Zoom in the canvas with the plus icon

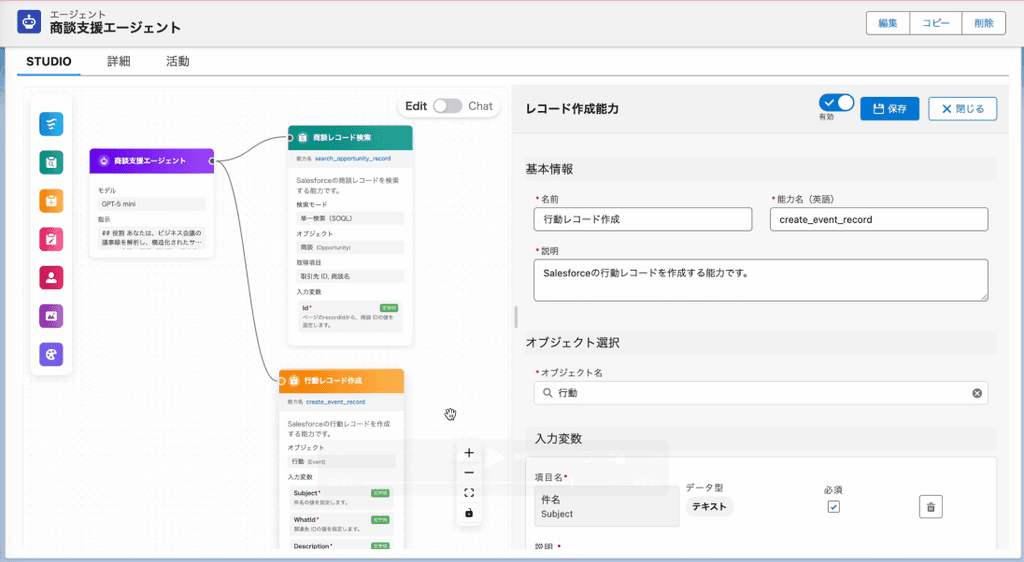(469, 452)
